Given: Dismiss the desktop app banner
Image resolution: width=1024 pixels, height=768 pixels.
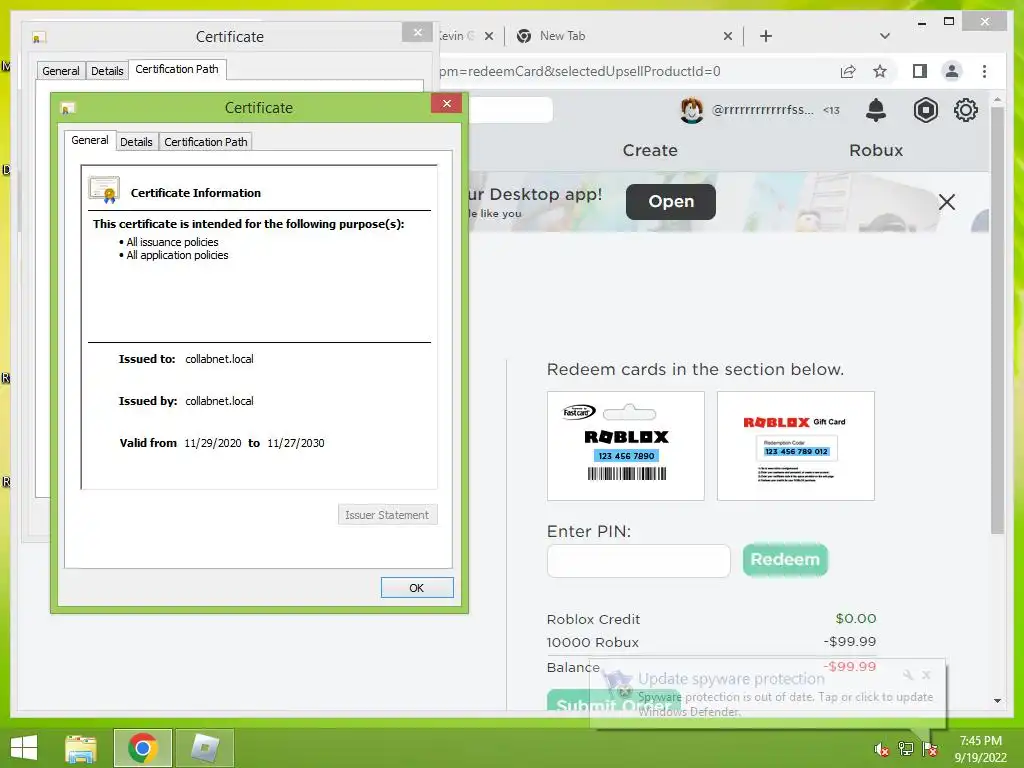Looking at the screenshot, I should (946, 202).
